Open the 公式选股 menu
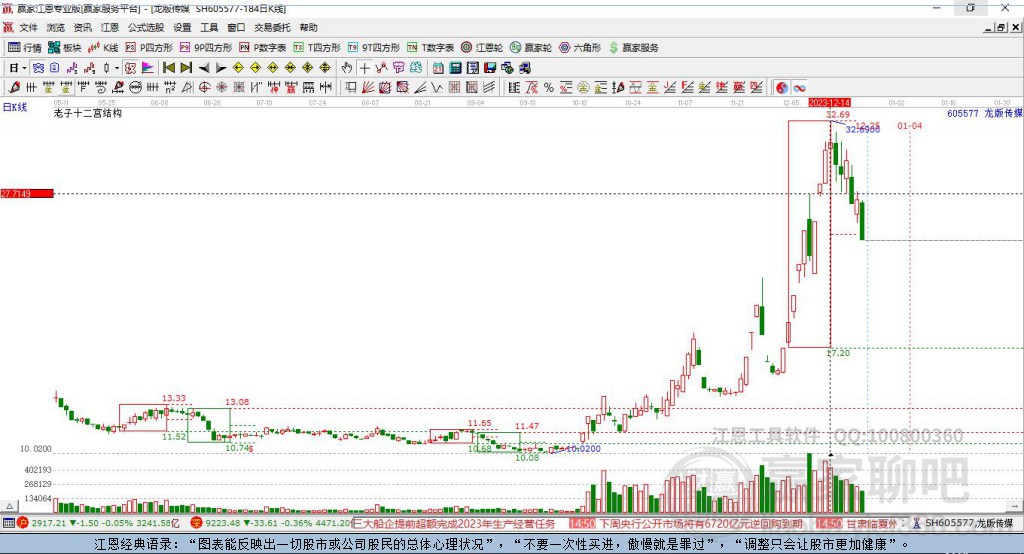This screenshot has height=554, width=1024. pyautogui.click(x=146, y=27)
